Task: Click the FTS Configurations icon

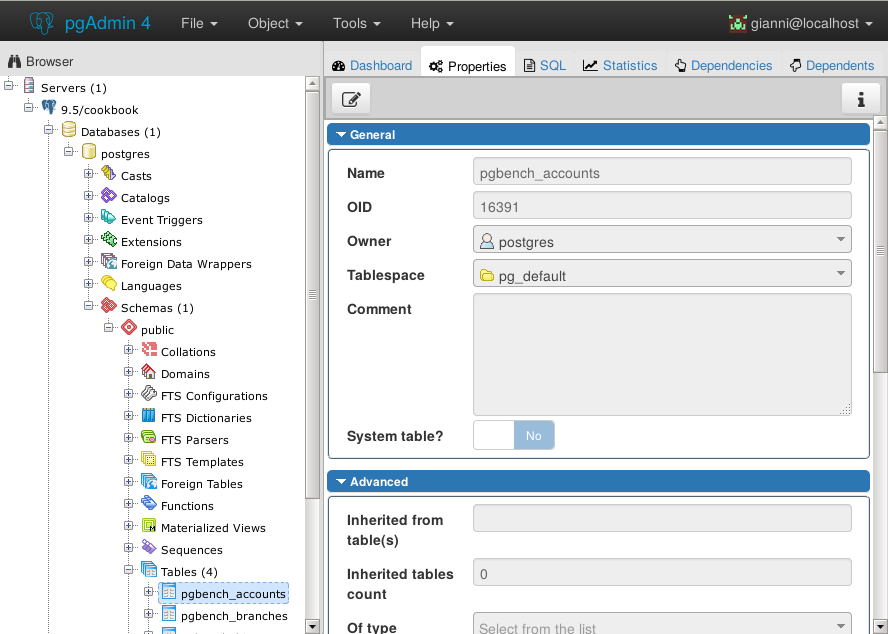Action: pyautogui.click(x=149, y=394)
